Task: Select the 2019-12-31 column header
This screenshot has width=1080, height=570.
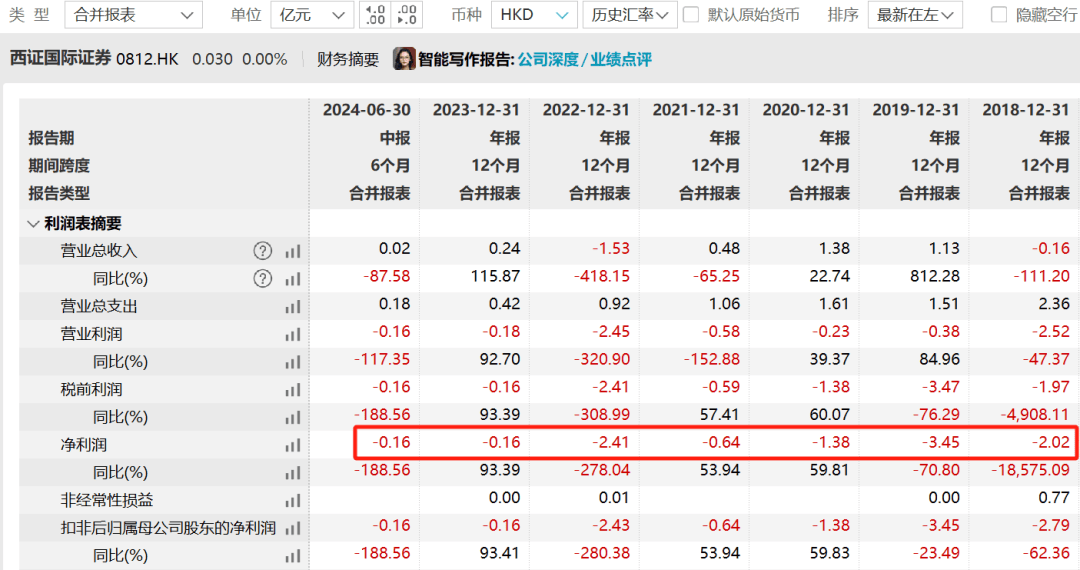Action: (915, 110)
